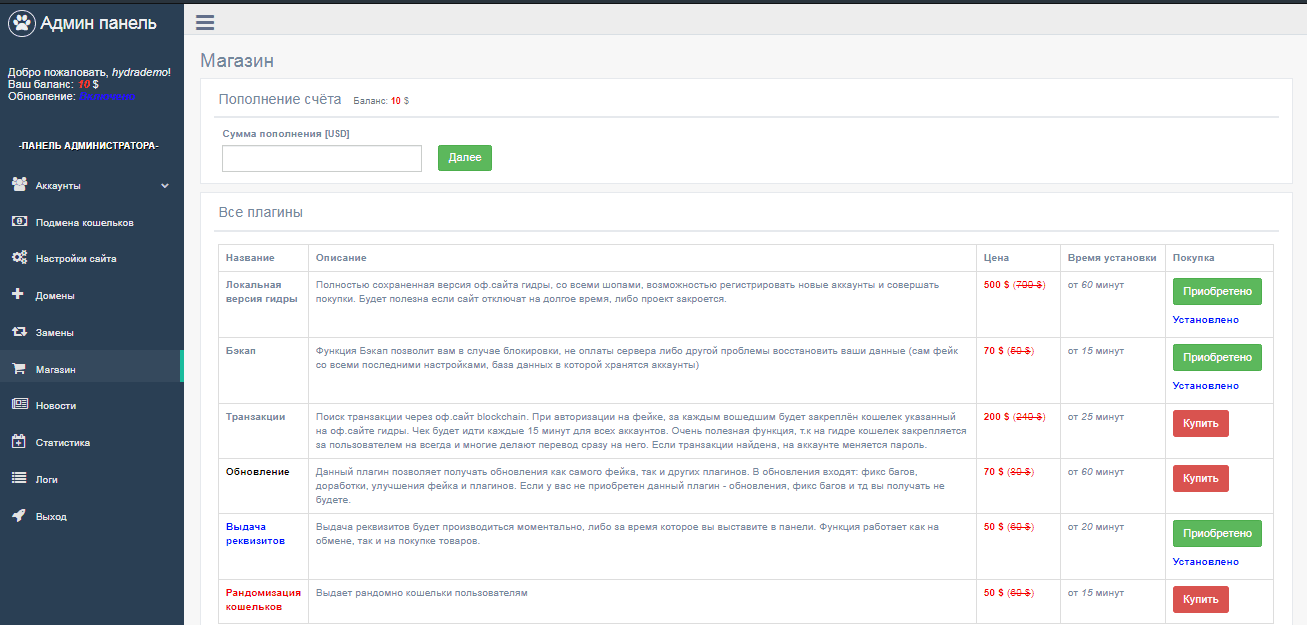
Task: Click the plus icon next to Домены
Action: tap(18, 295)
